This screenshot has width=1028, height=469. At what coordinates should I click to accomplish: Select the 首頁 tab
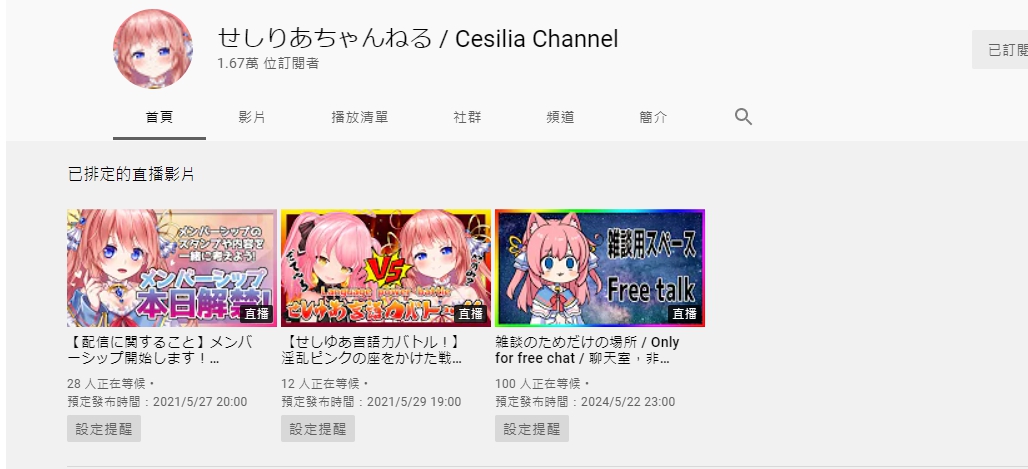click(159, 117)
